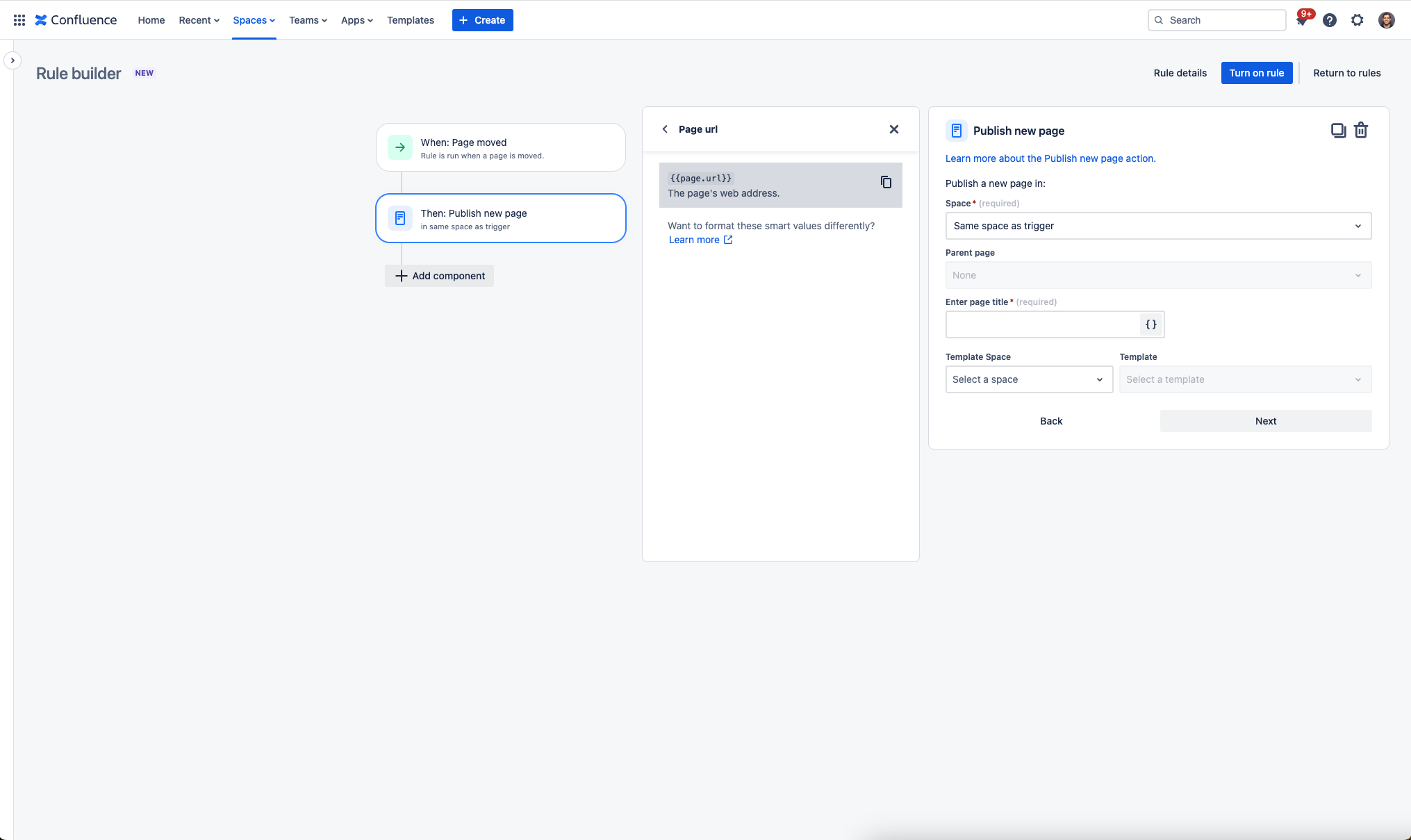Screen dimensions: 1411x840
Task: Add a new component to the rule
Action: (x=439, y=275)
